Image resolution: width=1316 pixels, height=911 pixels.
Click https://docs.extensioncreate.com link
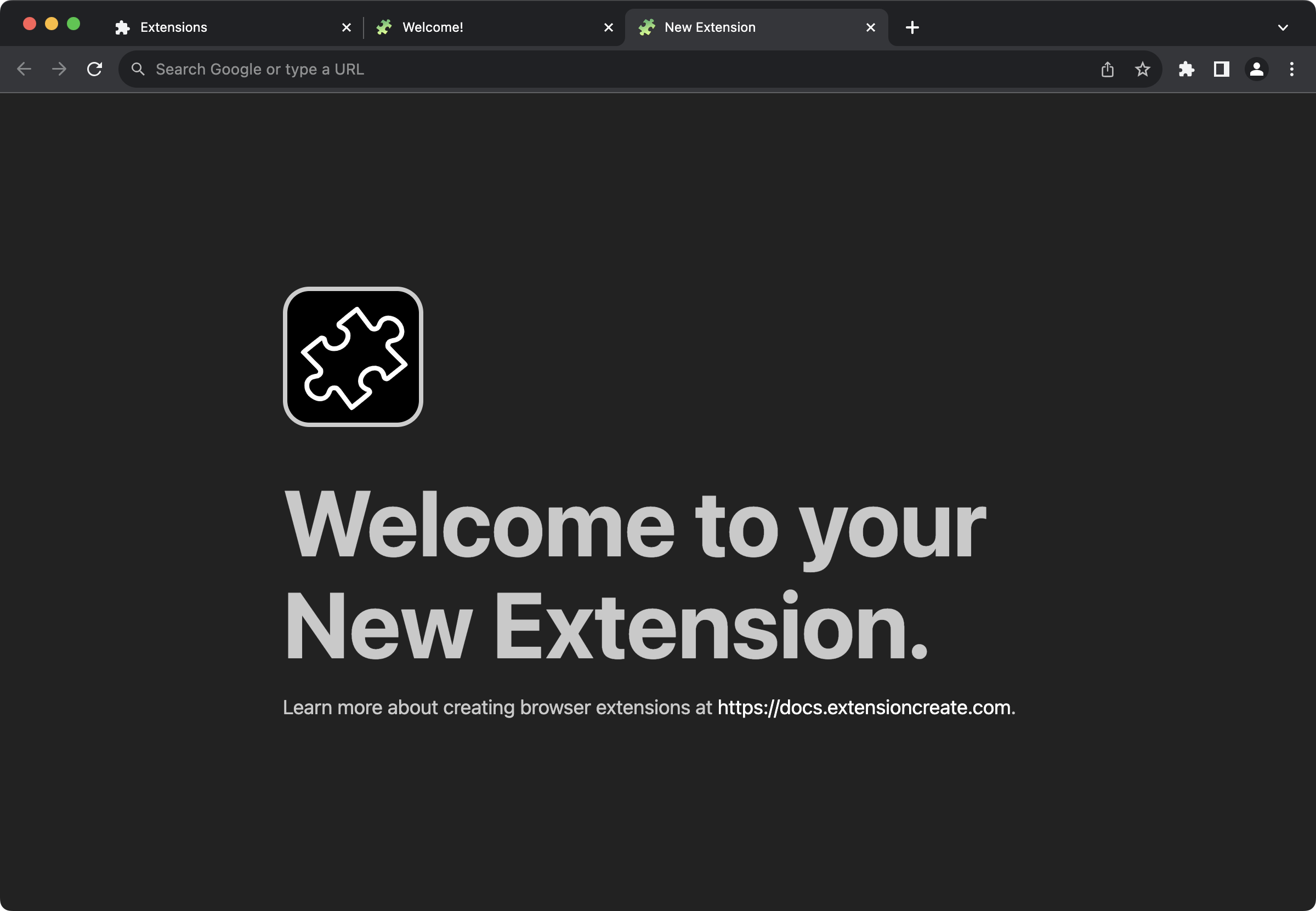[x=863, y=707]
